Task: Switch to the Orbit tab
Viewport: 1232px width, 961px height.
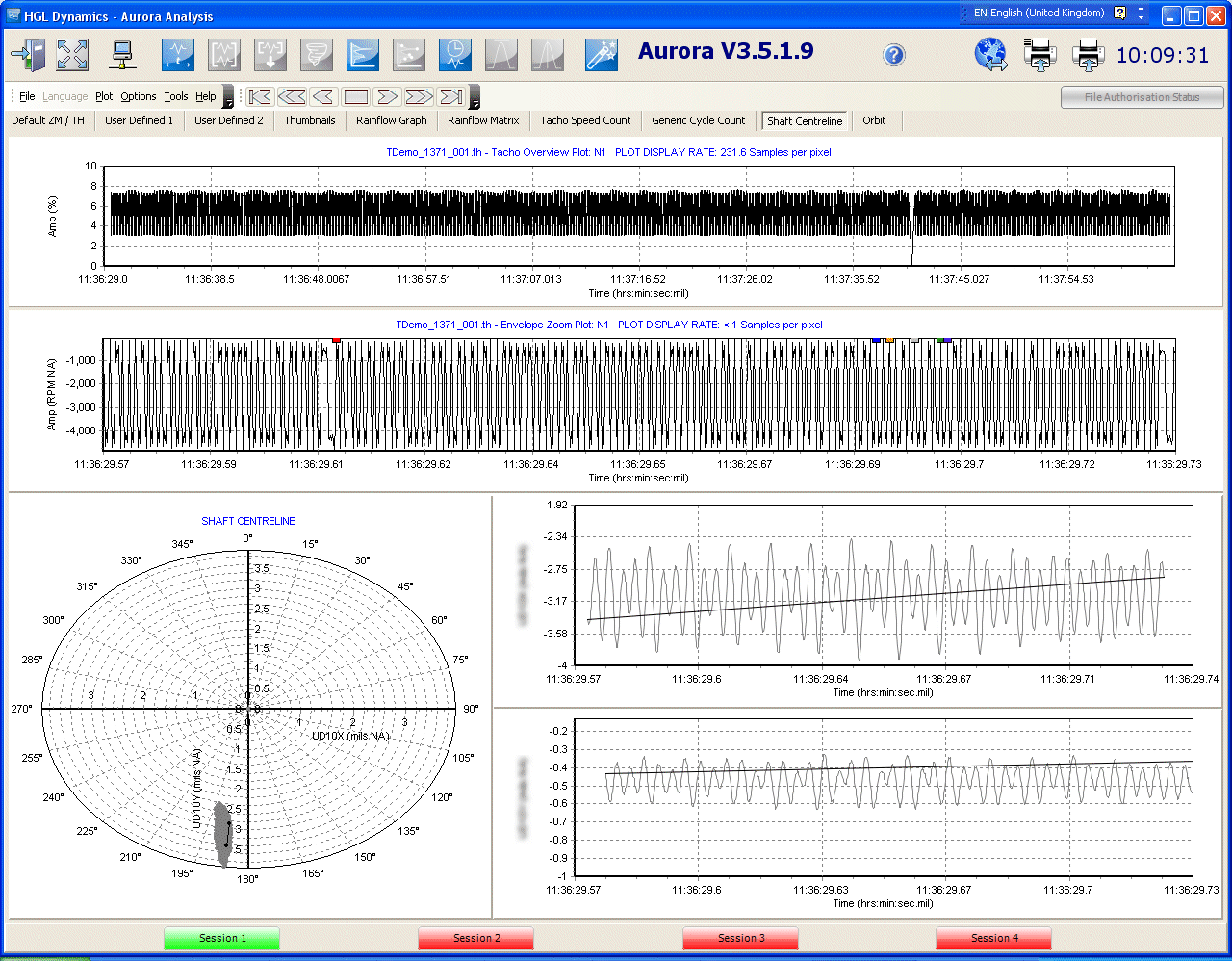Action: point(874,120)
